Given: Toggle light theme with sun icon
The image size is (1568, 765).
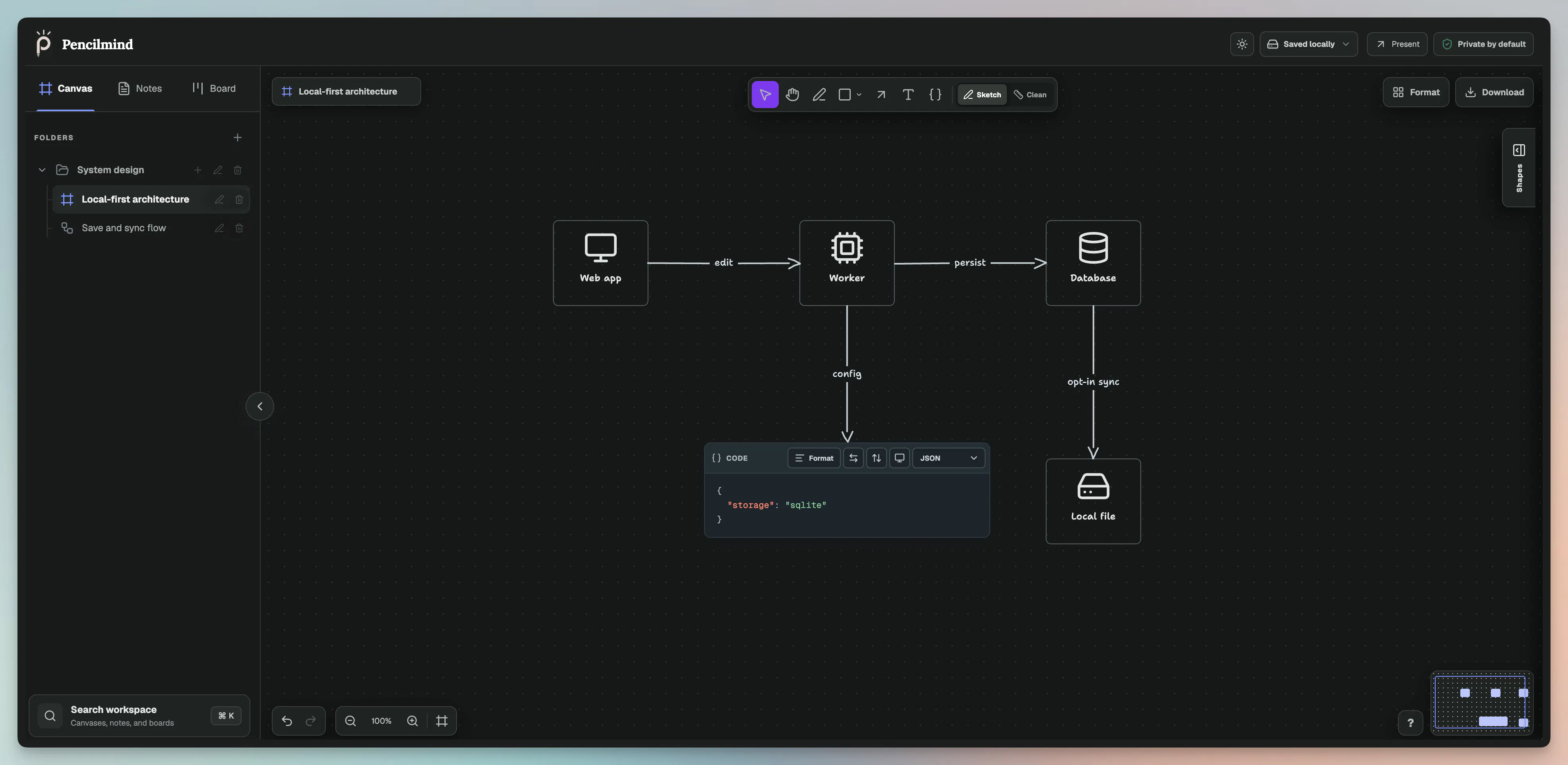Looking at the screenshot, I should tap(1242, 44).
